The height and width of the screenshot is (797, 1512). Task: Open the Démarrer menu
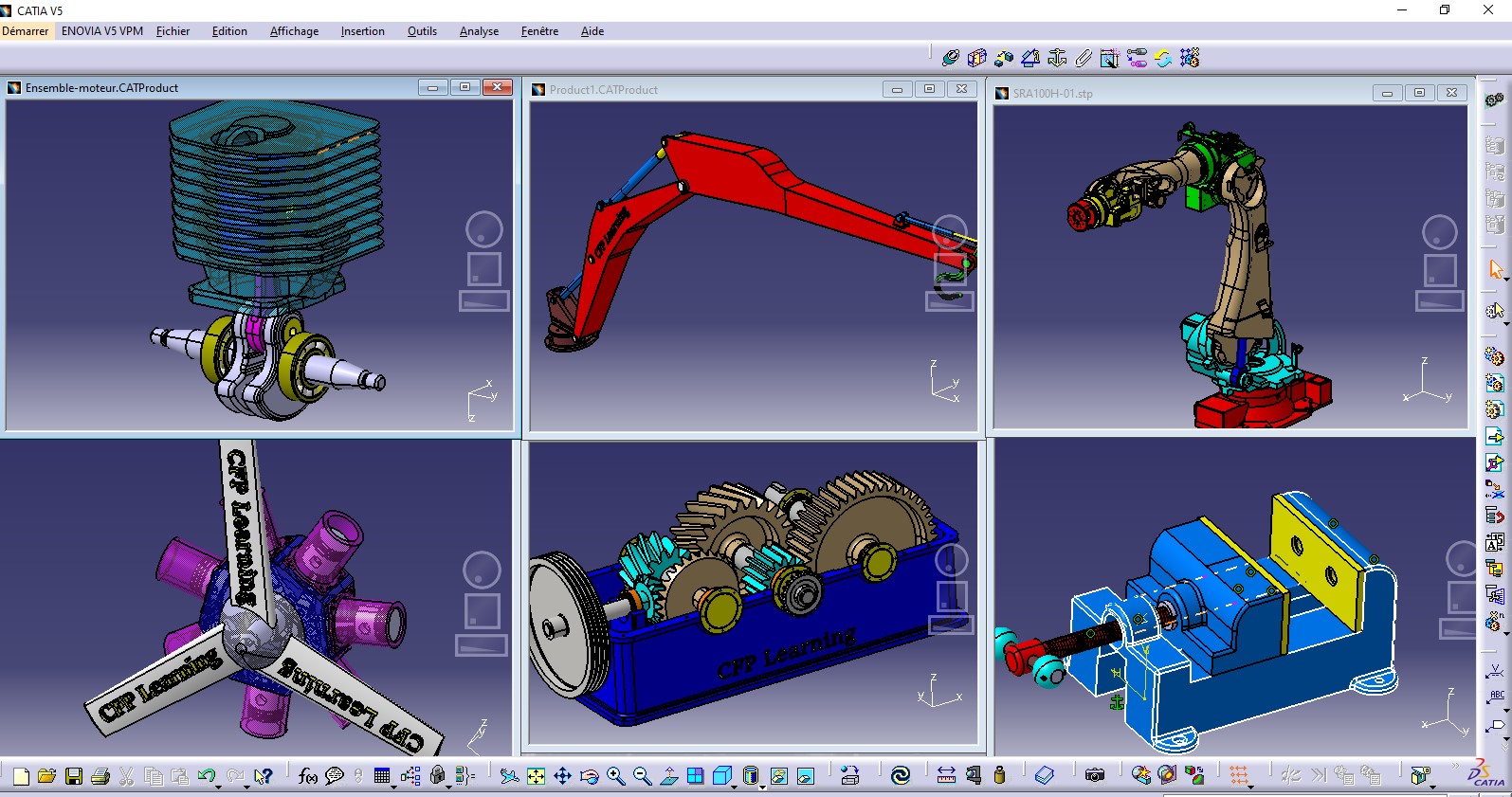[26, 31]
